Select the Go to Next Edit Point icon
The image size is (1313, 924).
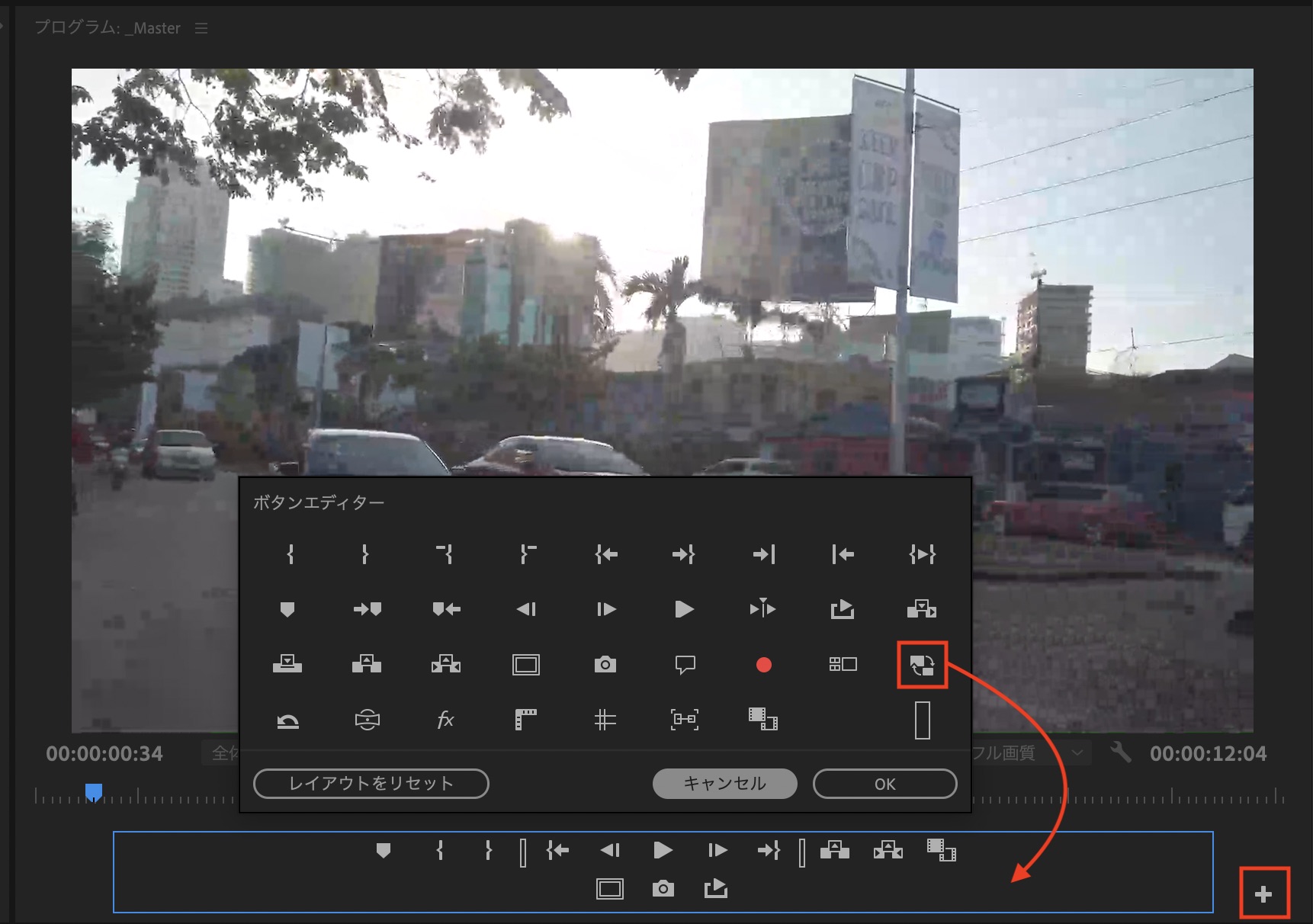(x=764, y=554)
